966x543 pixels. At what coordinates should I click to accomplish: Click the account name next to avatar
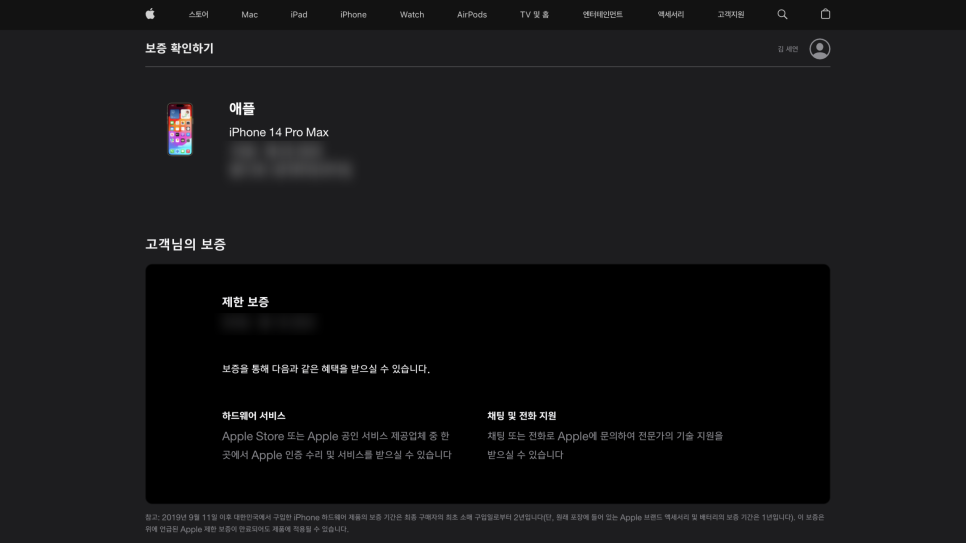787,49
